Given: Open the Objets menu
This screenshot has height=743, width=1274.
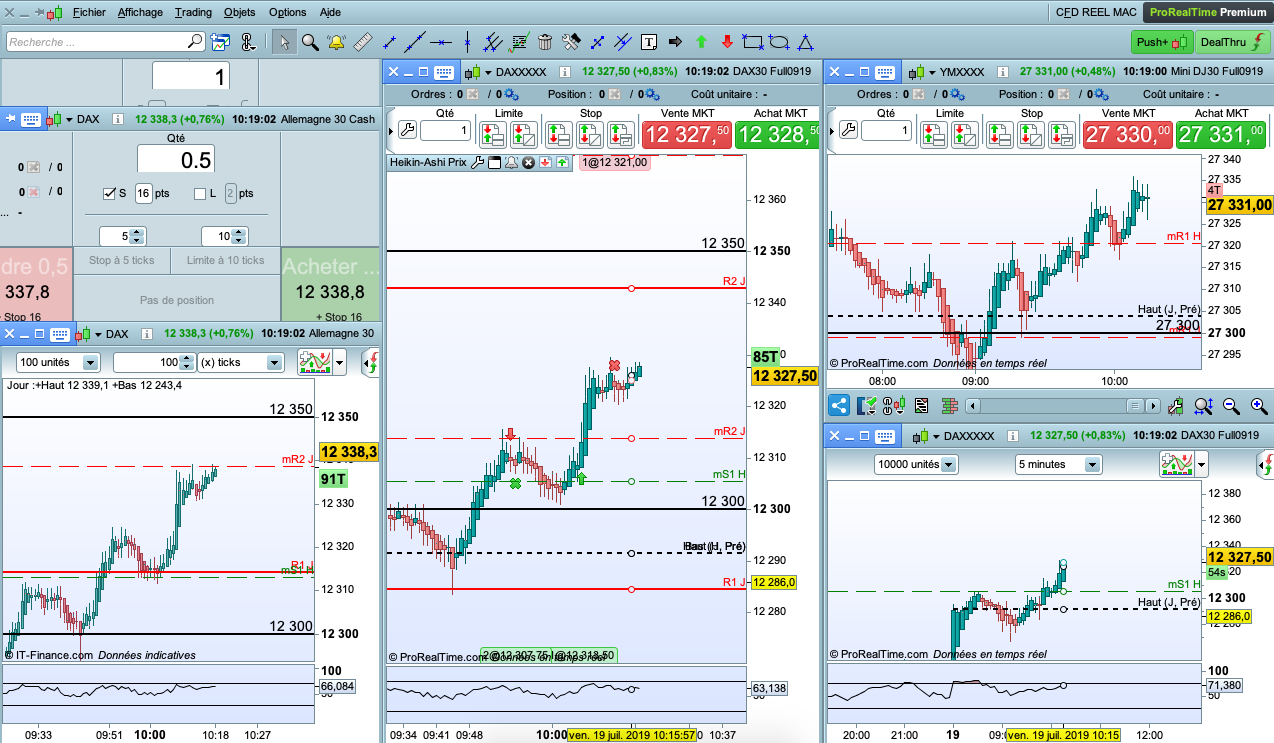Looking at the screenshot, I should (x=240, y=12).
